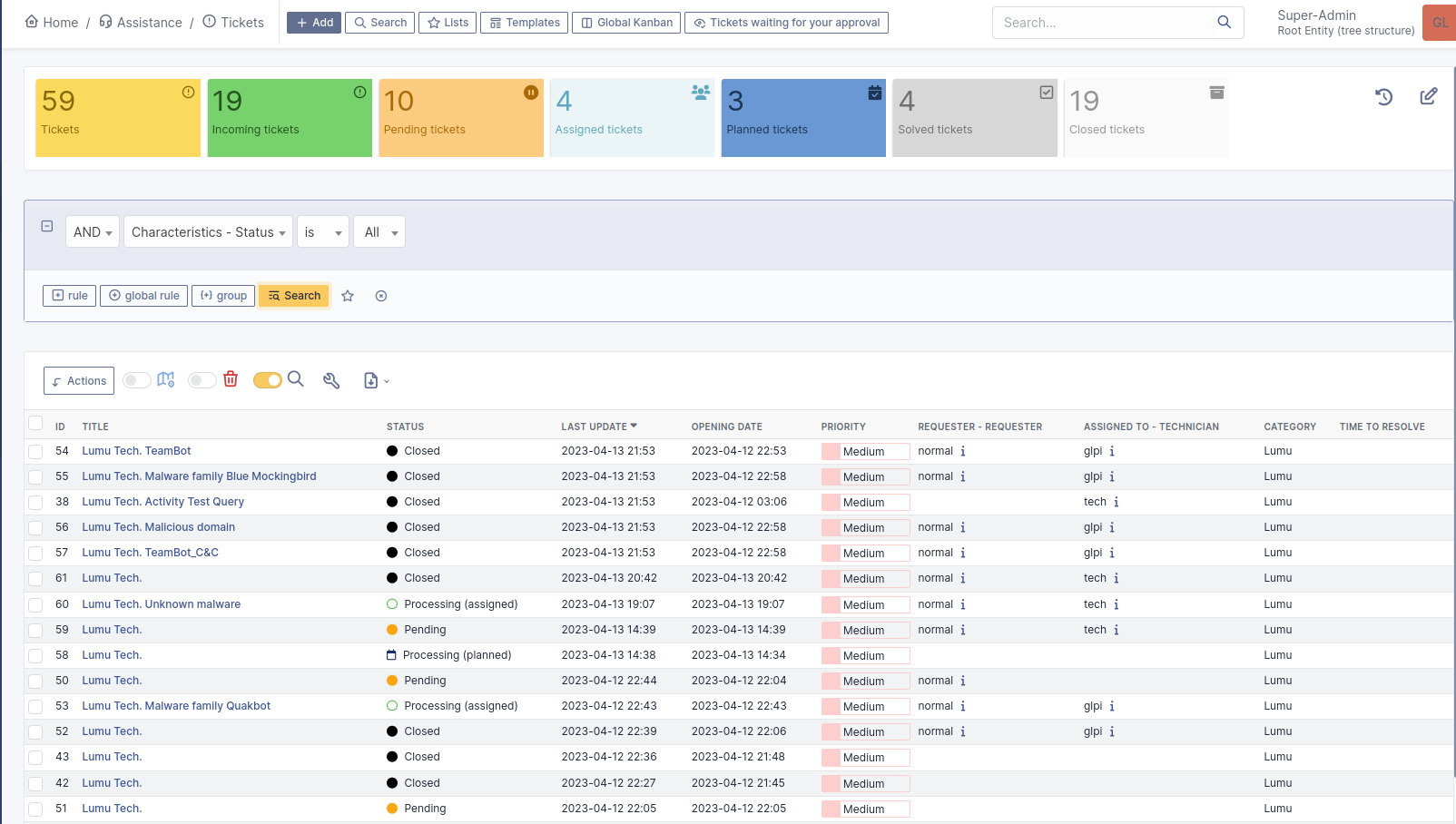Click the dashboard edit pencil icon

1428,96
